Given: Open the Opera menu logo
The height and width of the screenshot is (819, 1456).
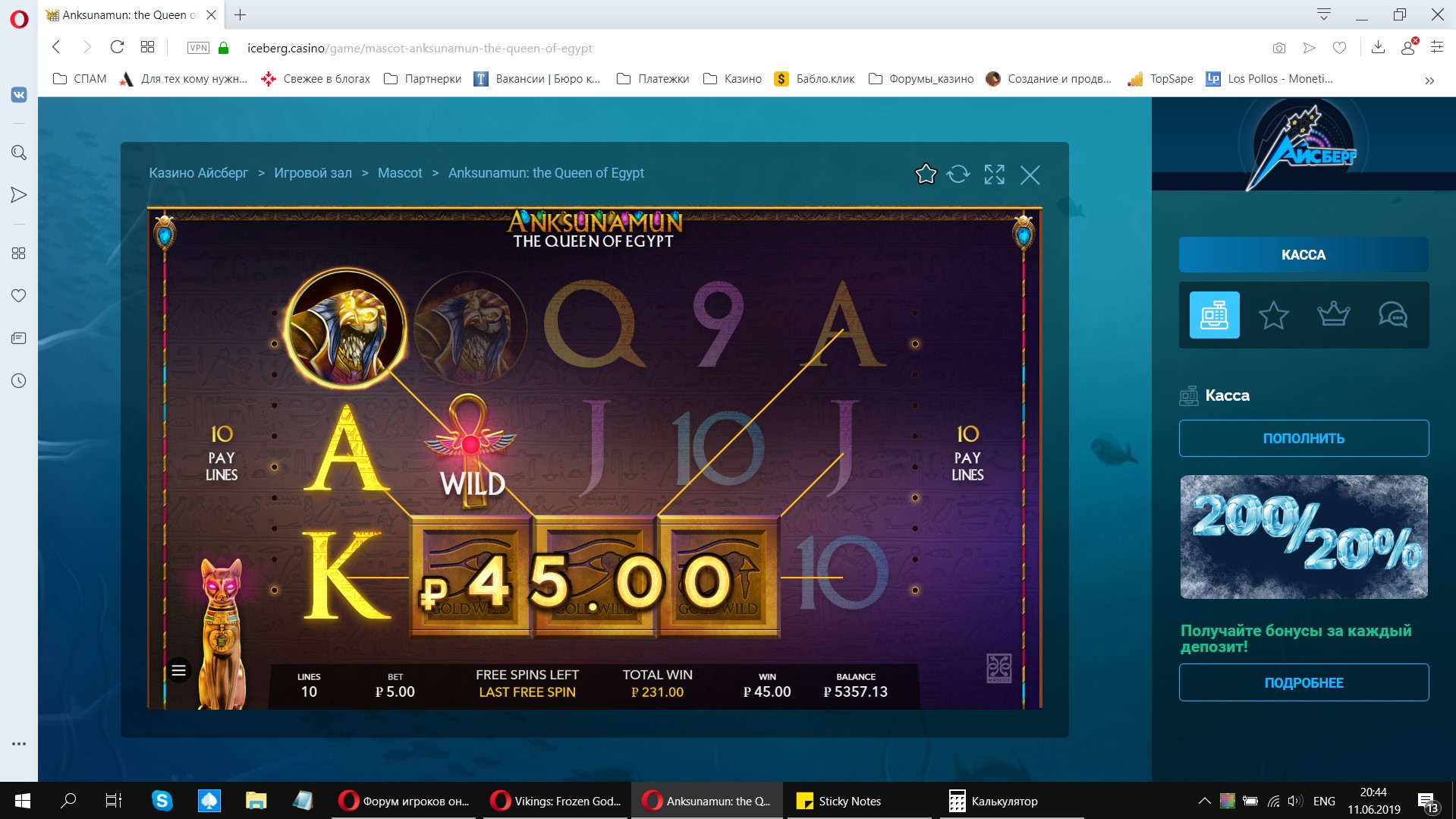Looking at the screenshot, I should 19,19.
